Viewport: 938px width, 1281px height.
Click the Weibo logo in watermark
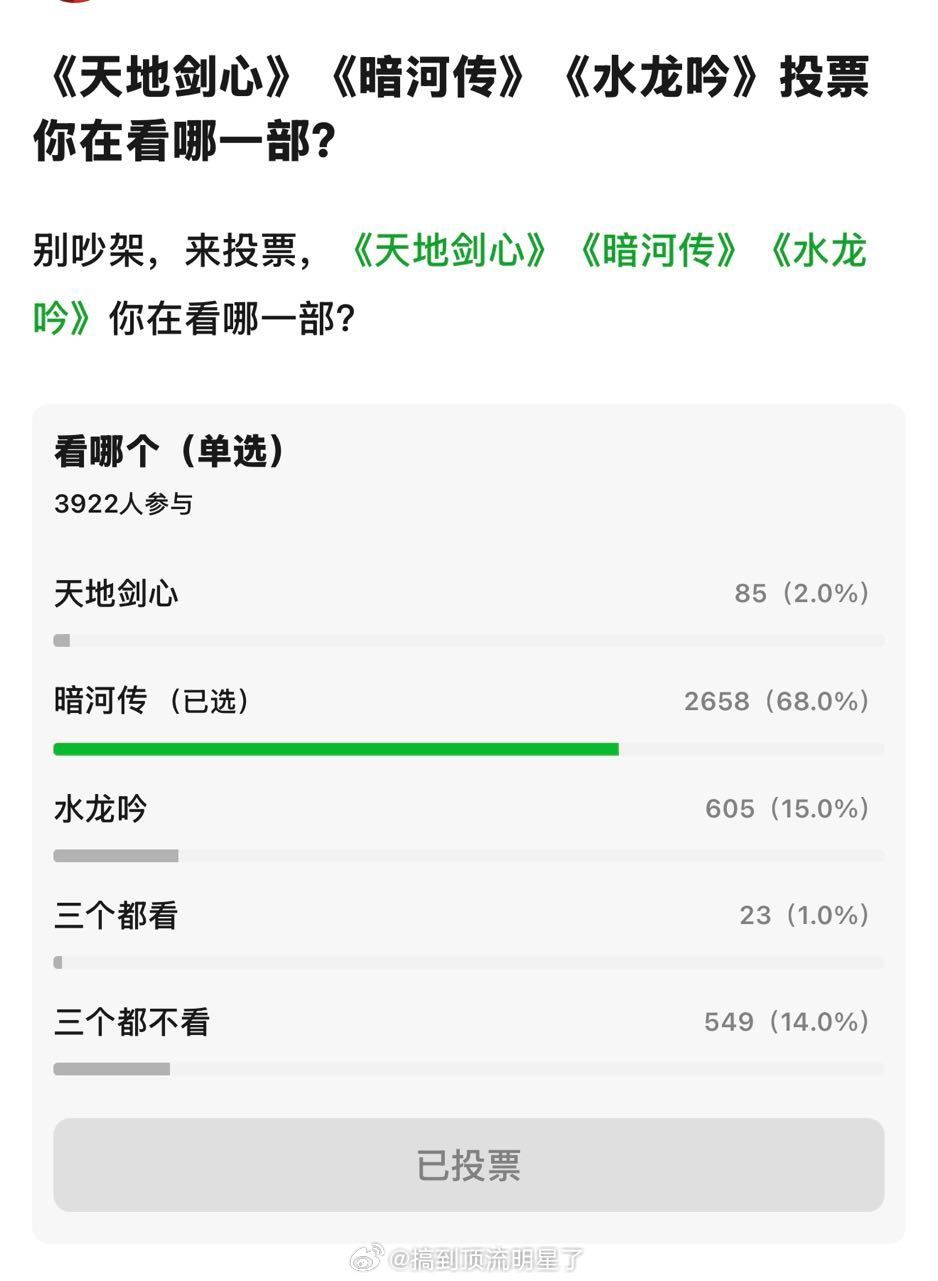(366, 1260)
